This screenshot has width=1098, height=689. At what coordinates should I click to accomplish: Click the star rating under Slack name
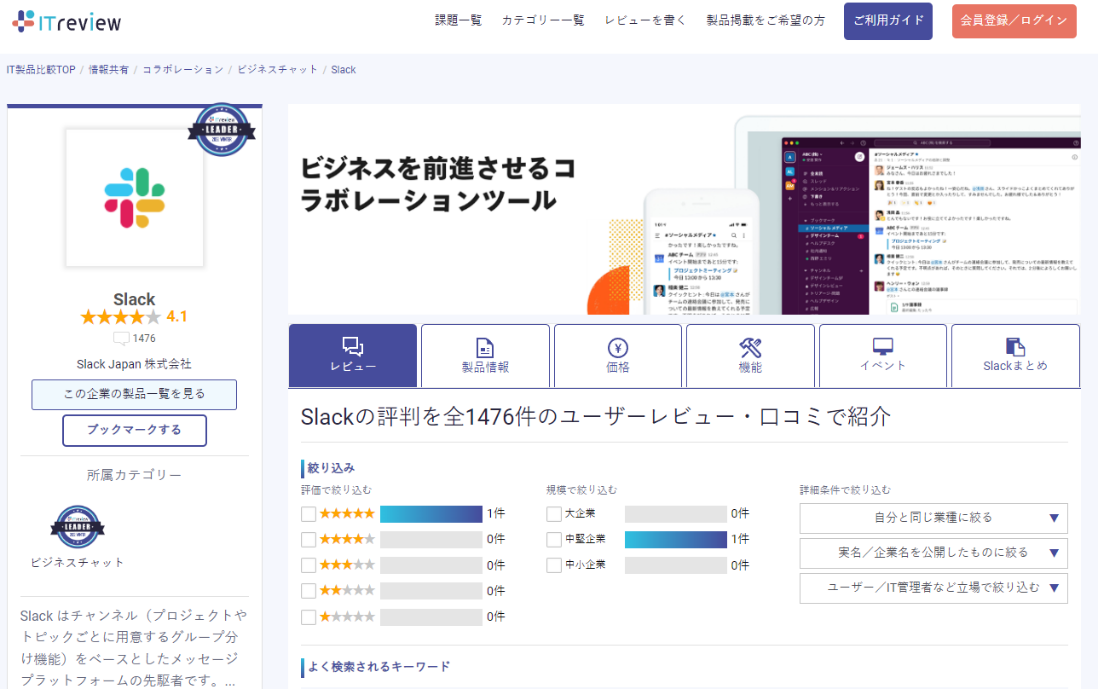click(x=120, y=317)
